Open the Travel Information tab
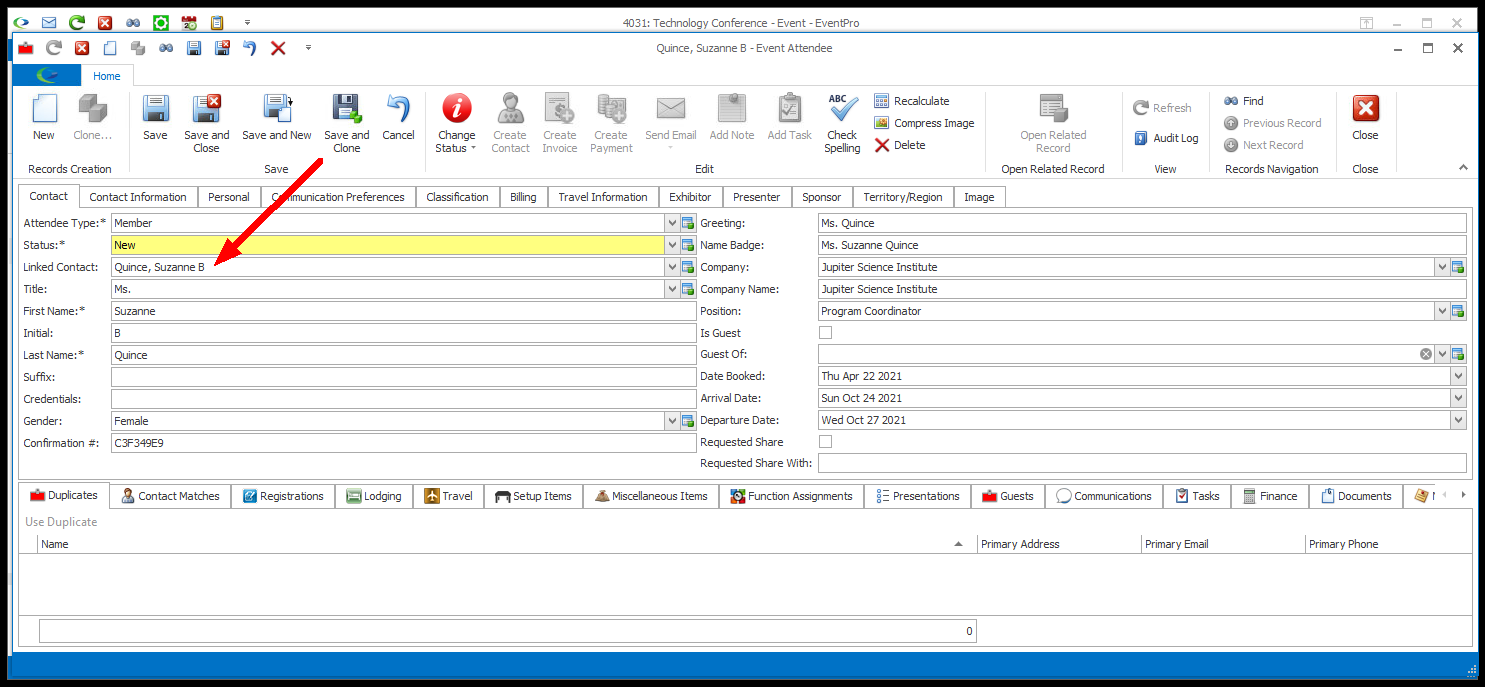1485x687 pixels. point(603,197)
